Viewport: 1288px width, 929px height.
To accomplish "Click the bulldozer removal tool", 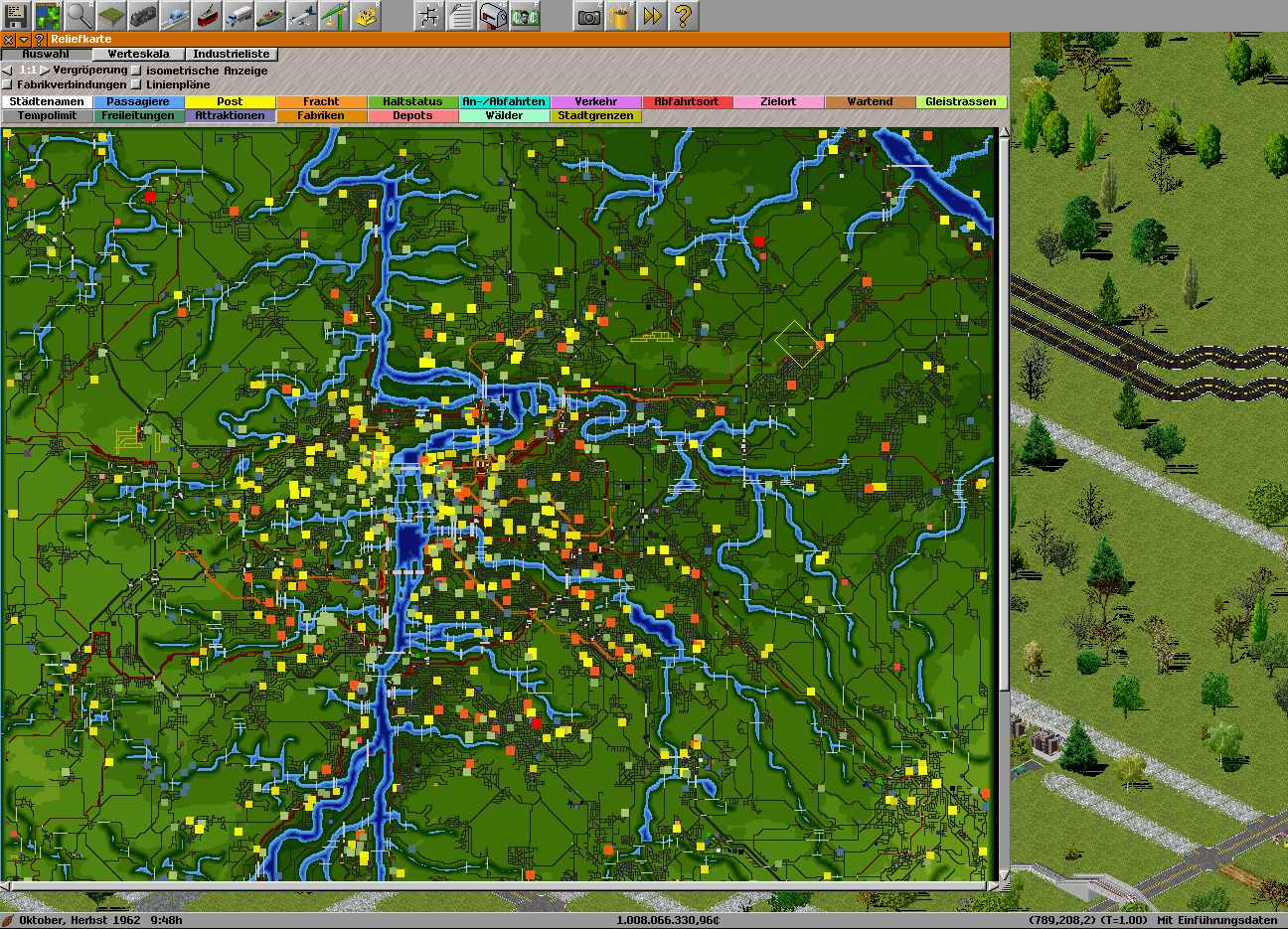I will (366, 16).
